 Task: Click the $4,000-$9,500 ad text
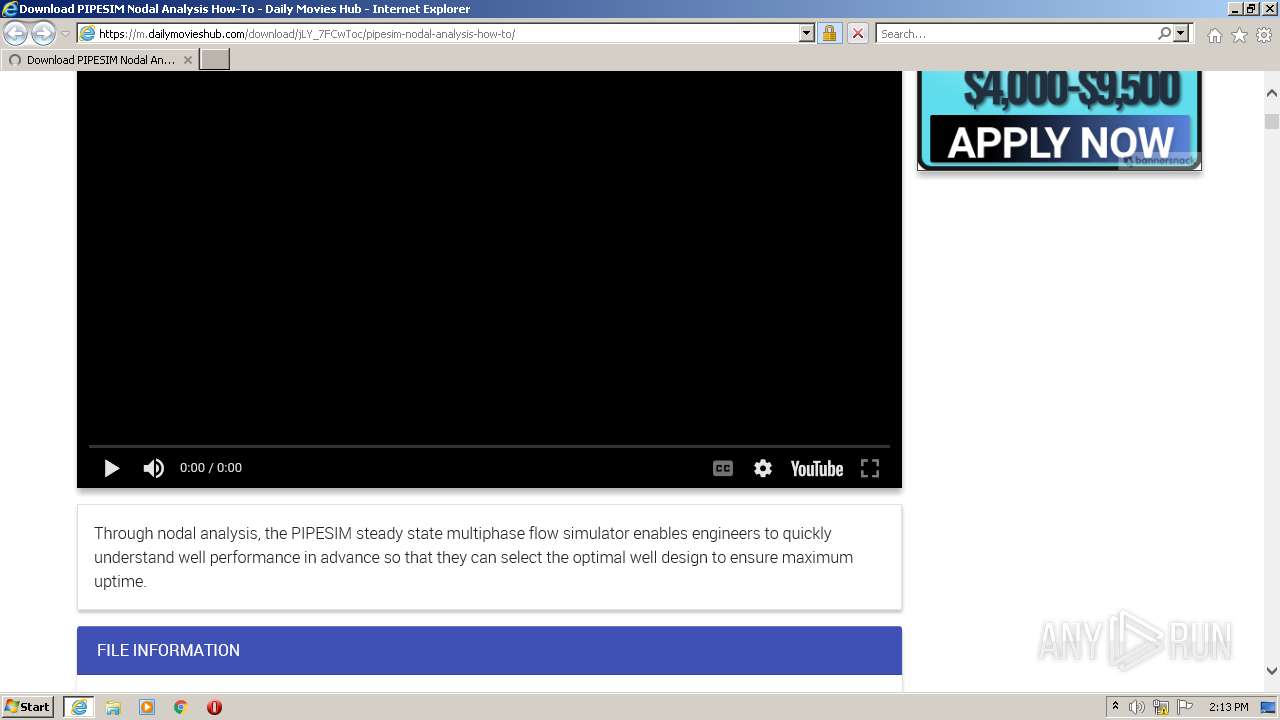1071,90
